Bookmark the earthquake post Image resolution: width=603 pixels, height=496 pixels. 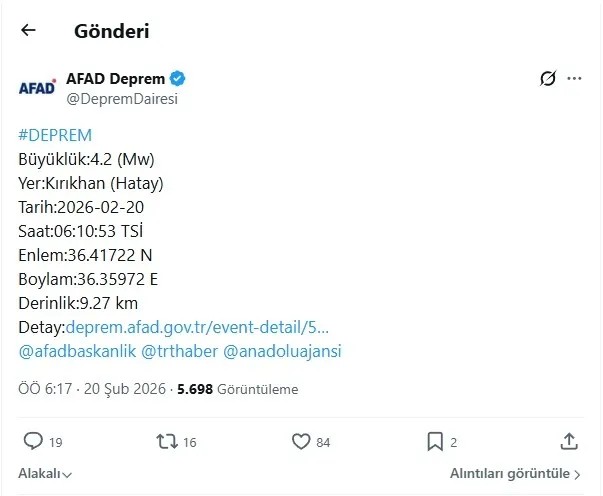tap(435, 441)
